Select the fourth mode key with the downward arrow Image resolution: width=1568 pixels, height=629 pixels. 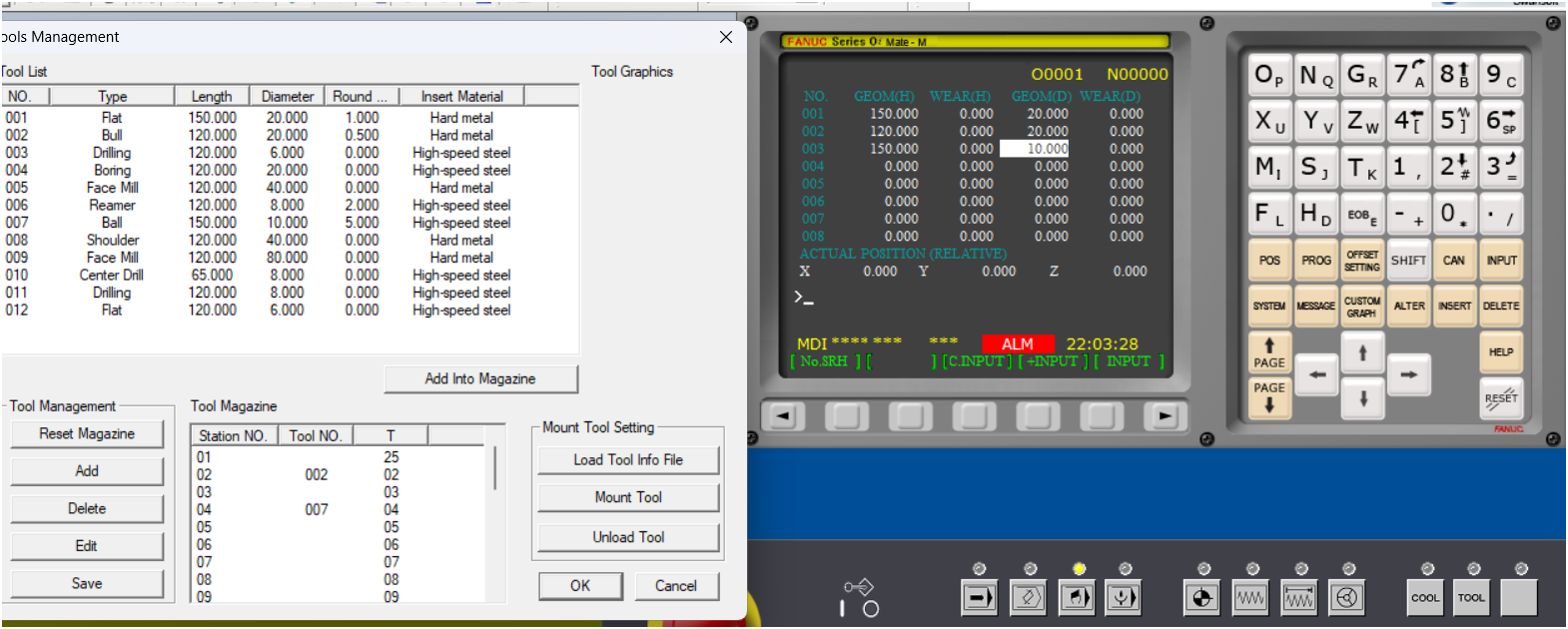(1124, 598)
